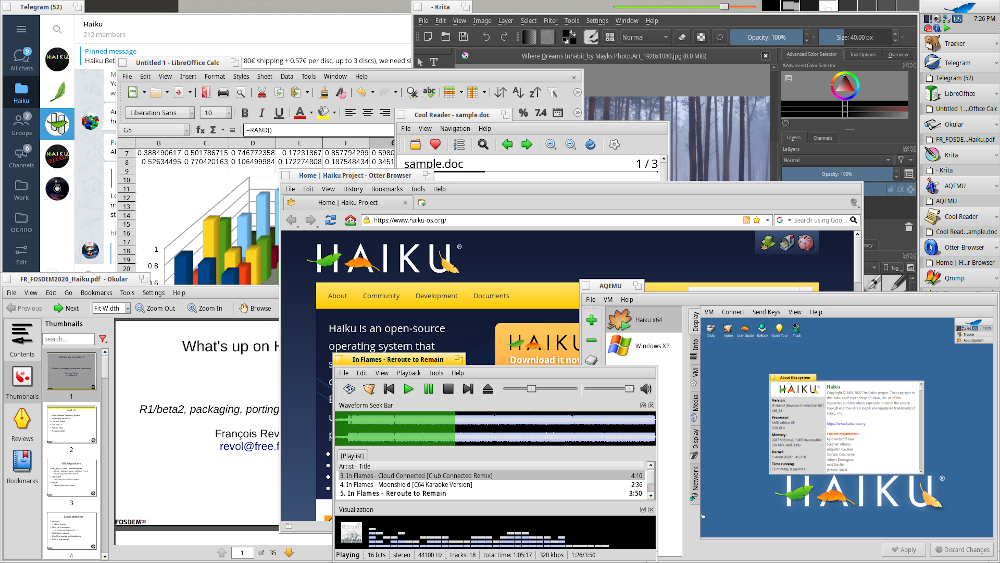Toggle preserve alpha in Krita toolbar
Screen dimensions: 1000x563
point(701,37)
